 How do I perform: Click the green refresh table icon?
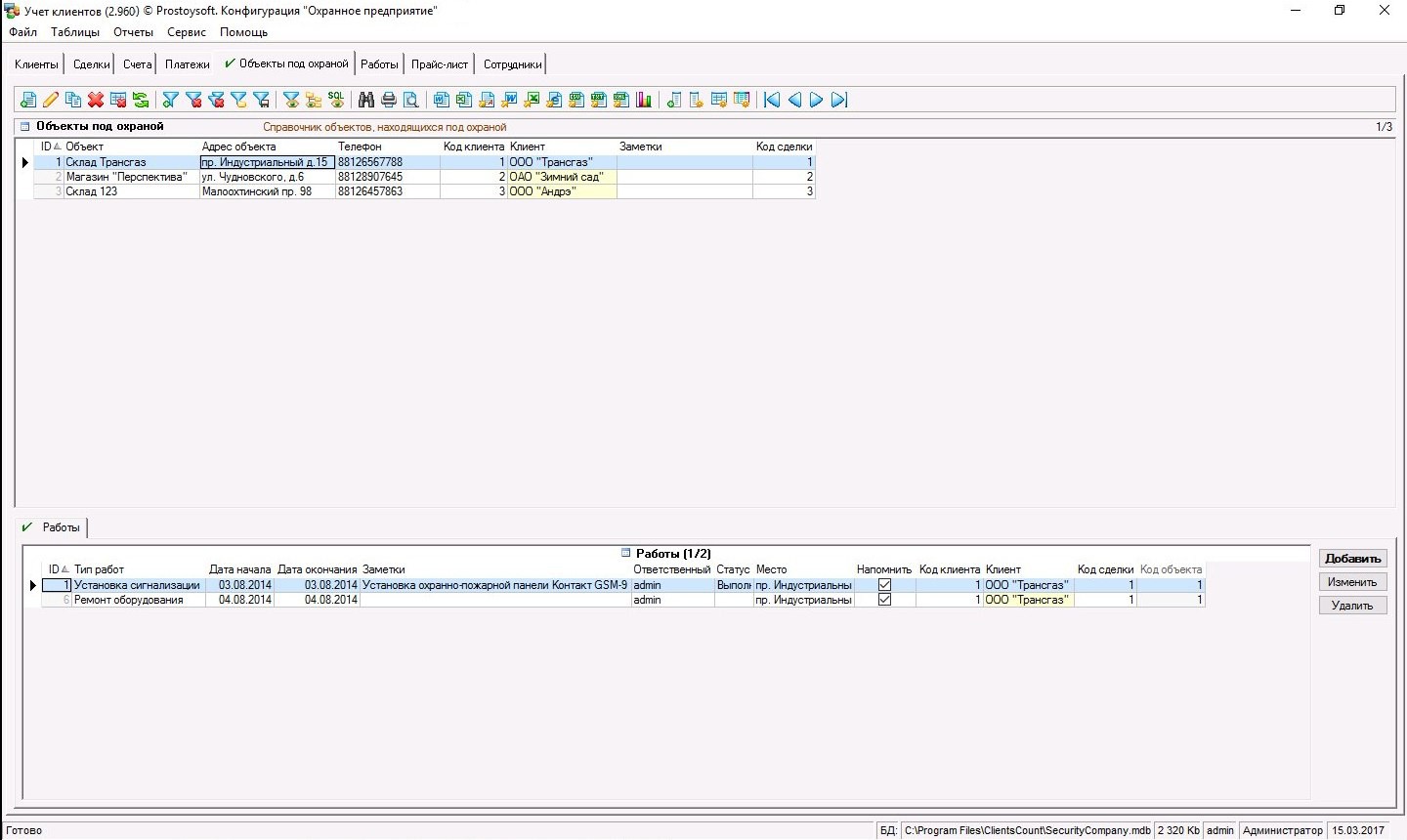(x=141, y=100)
